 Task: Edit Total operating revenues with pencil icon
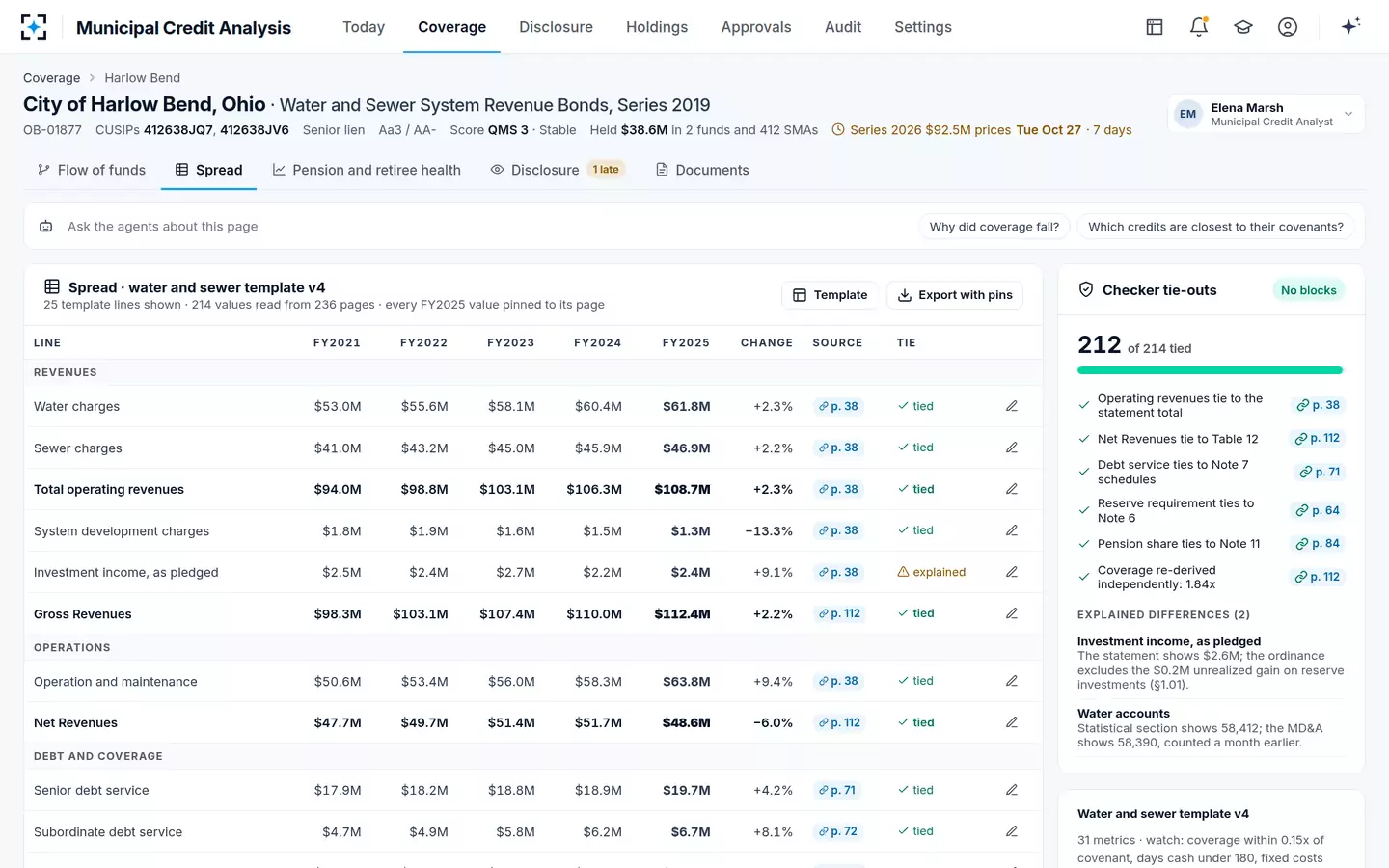[1012, 489]
